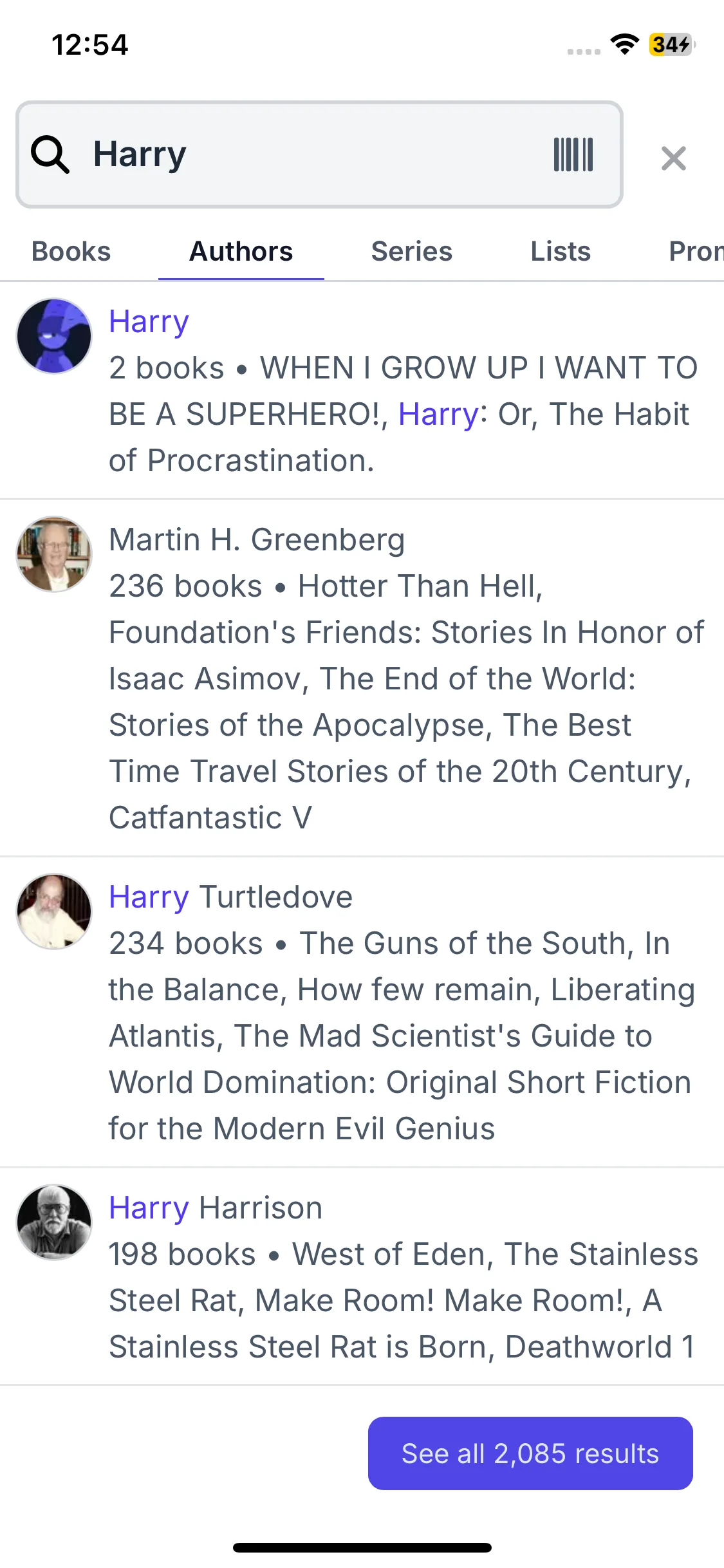724x1568 pixels.
Task: Tap the Wi-Fi status icon
Action: (624, 44)
